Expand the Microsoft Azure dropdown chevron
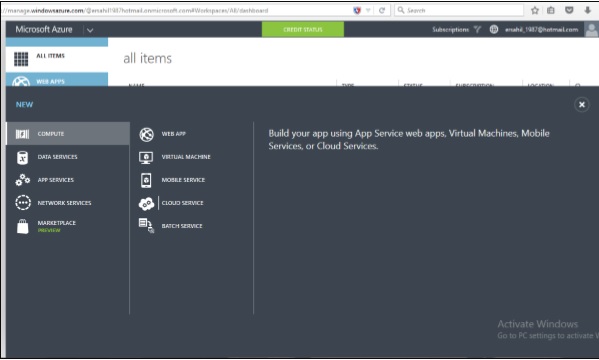 click(90, 30)
